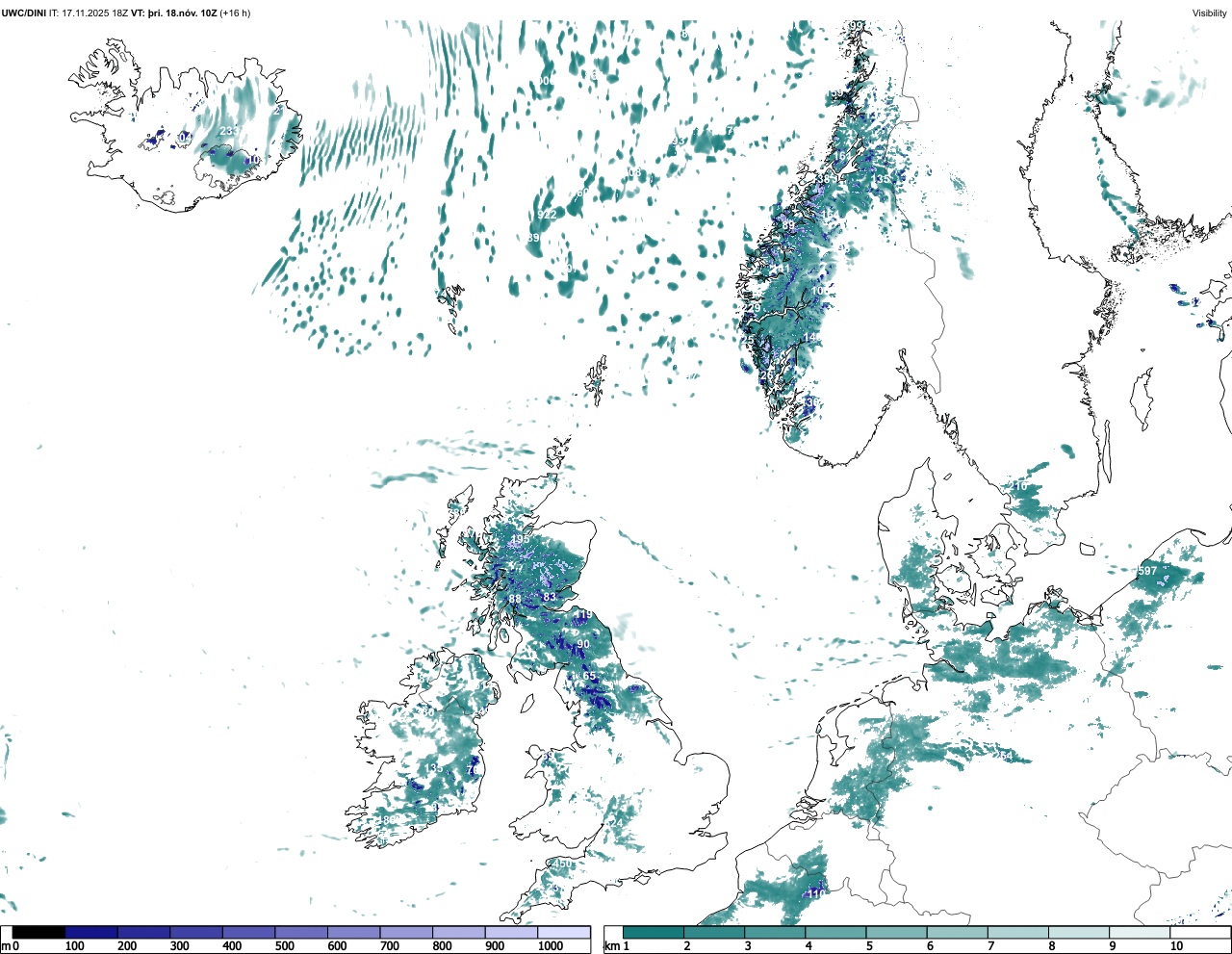Click the initial time '17.11.2025 18Z'
Viewport: 1232px width, 954px height.
click(94, 13)
